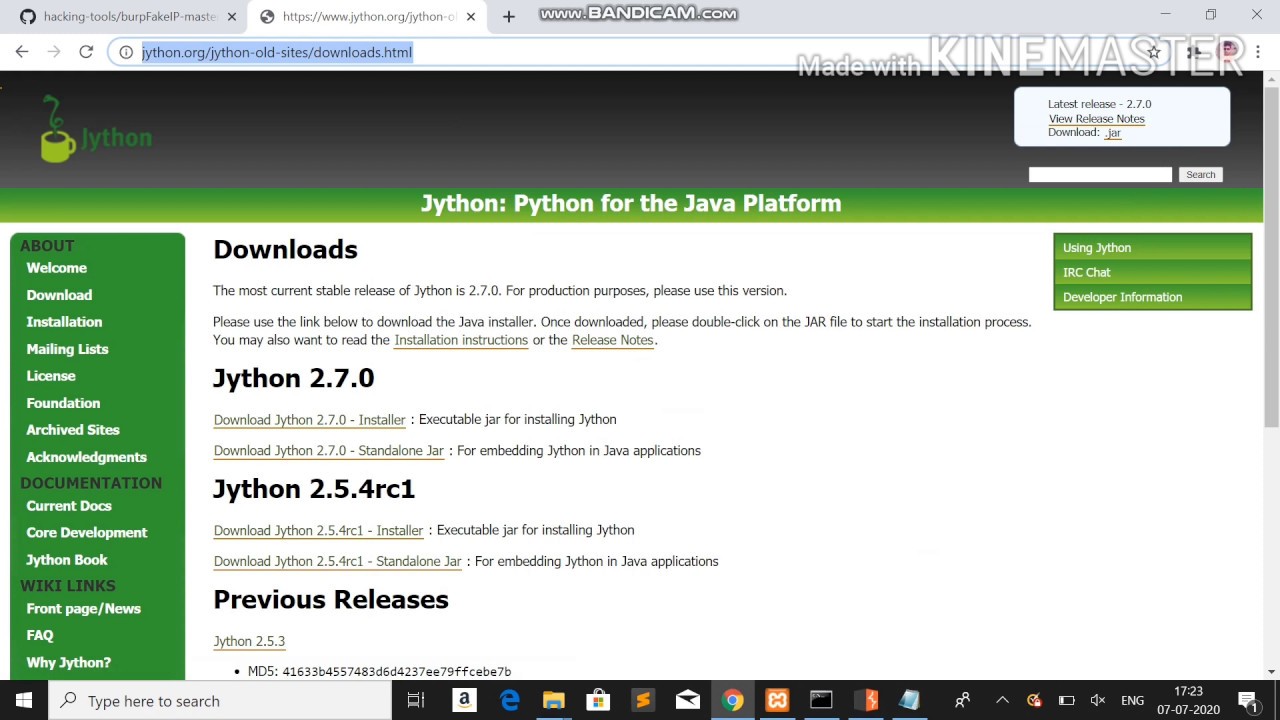Open Mailing Lists sidebar link
This screenshot has width=1280, height=720.
tap(67, 349)
